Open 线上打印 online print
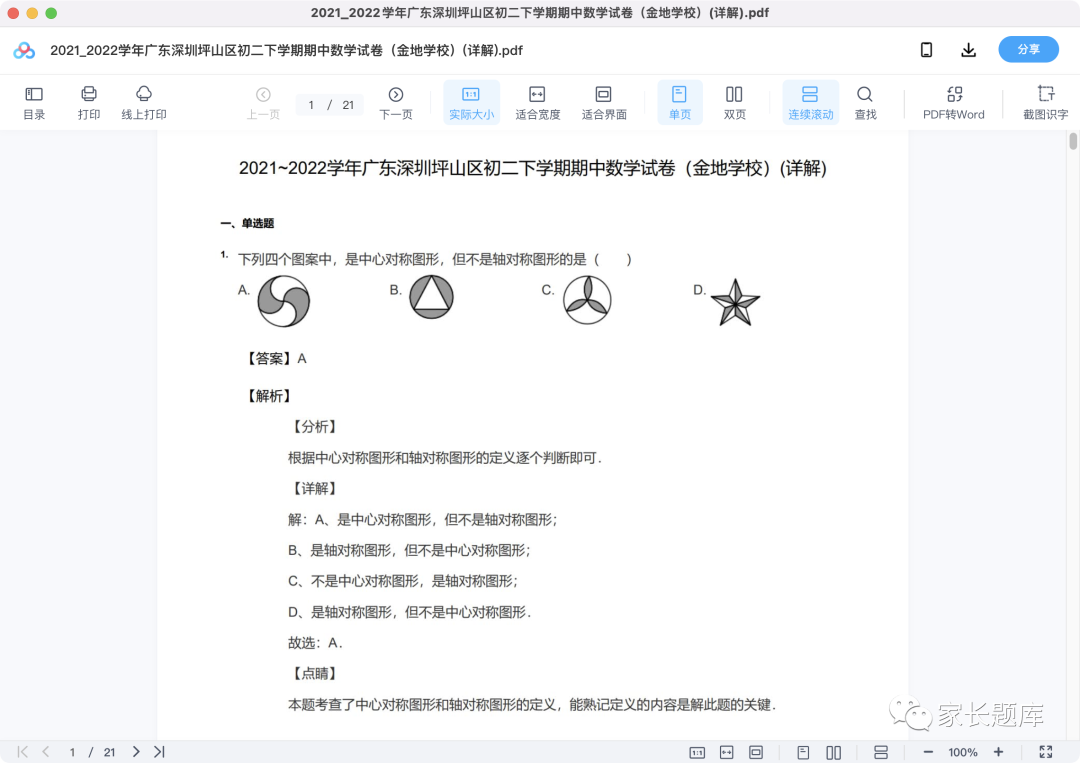1080x763 pixels. coord(144,103)
